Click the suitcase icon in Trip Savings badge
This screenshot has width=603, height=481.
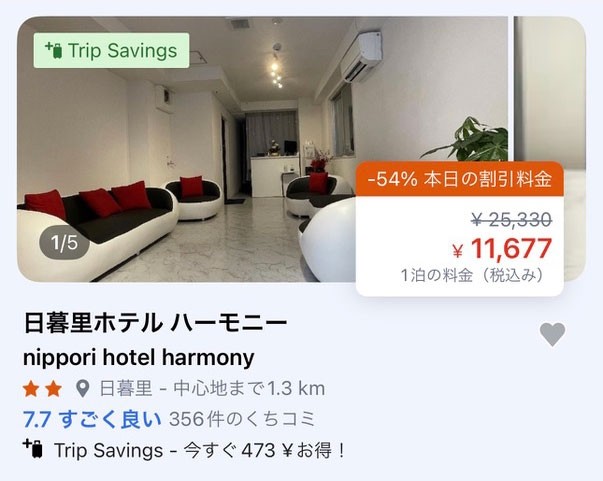(x=54, y=50)
